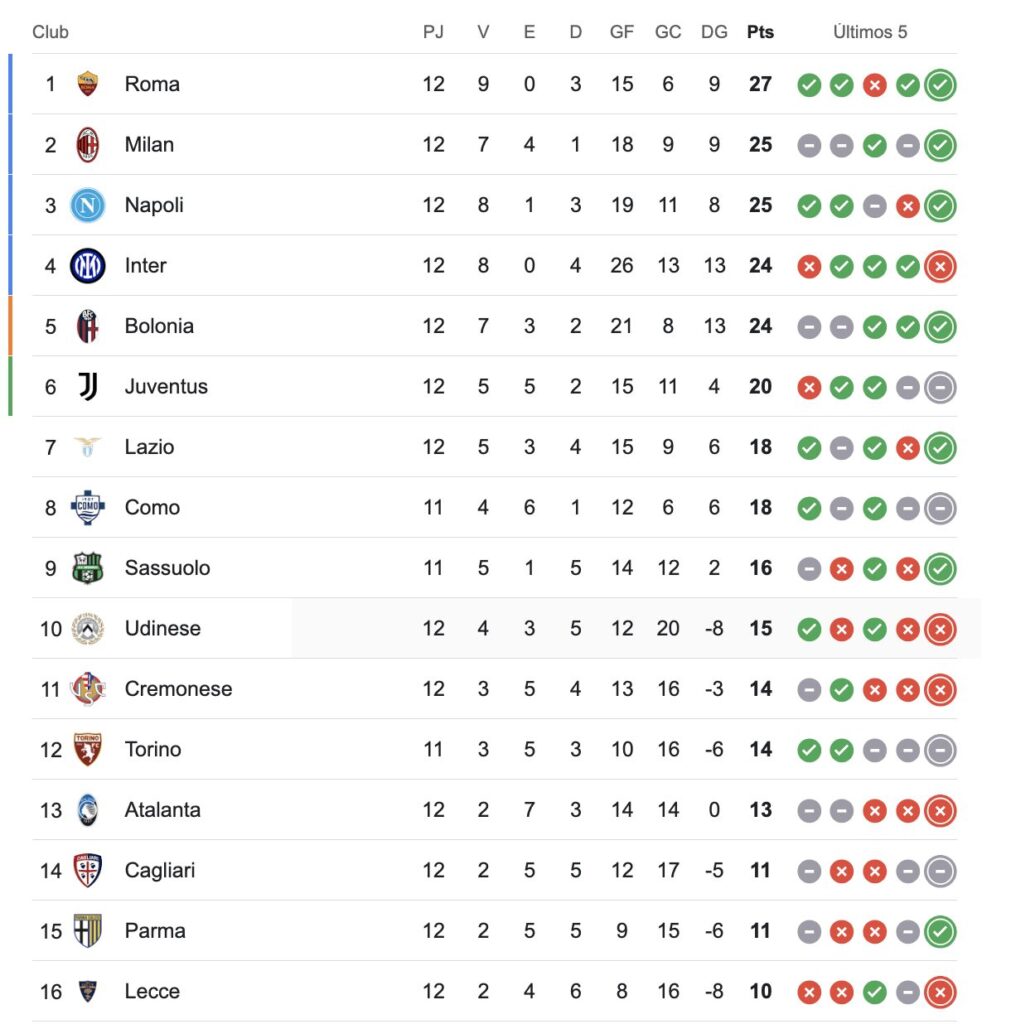Click the Milan club crest

coord(88,145)
